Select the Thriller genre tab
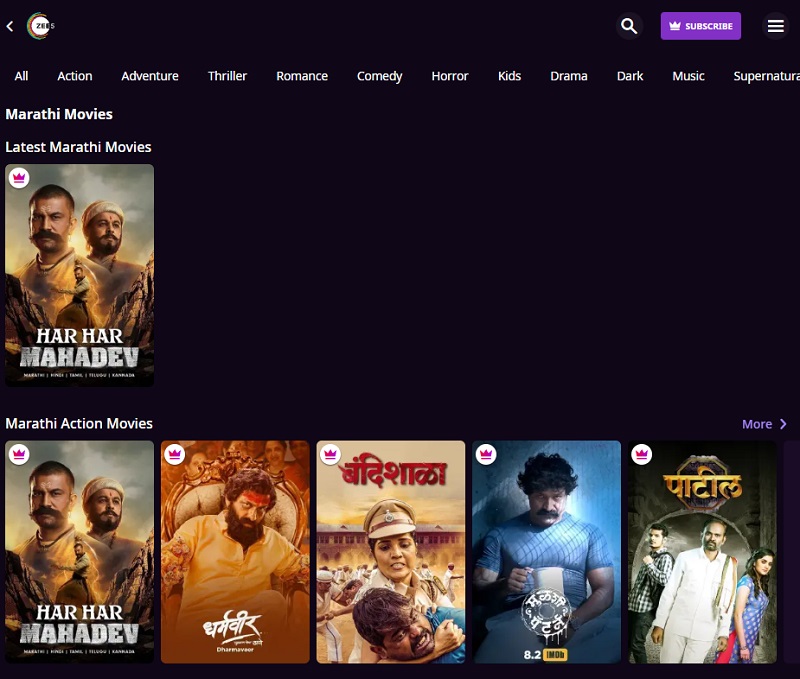 227,76
